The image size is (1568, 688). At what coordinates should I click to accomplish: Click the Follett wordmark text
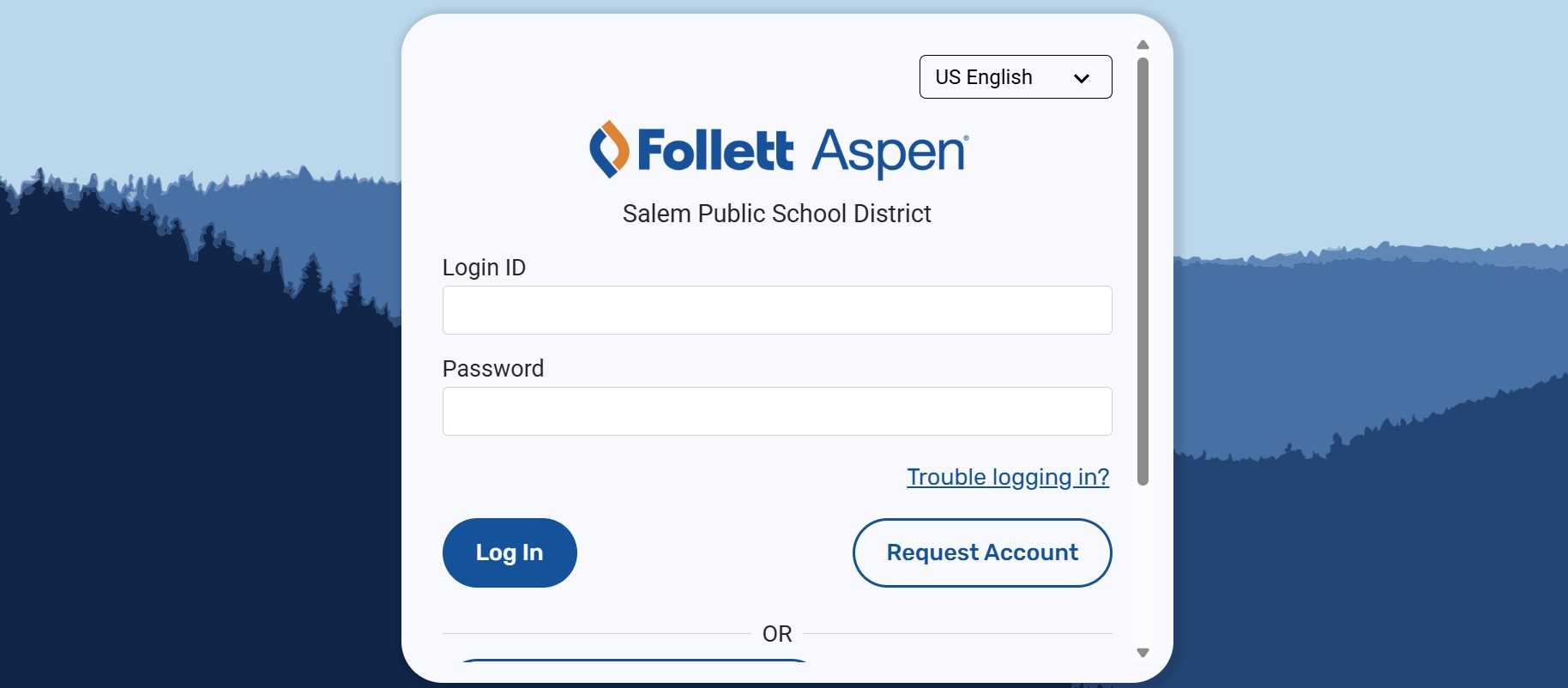pyautogui.click(x=715, y=151)
